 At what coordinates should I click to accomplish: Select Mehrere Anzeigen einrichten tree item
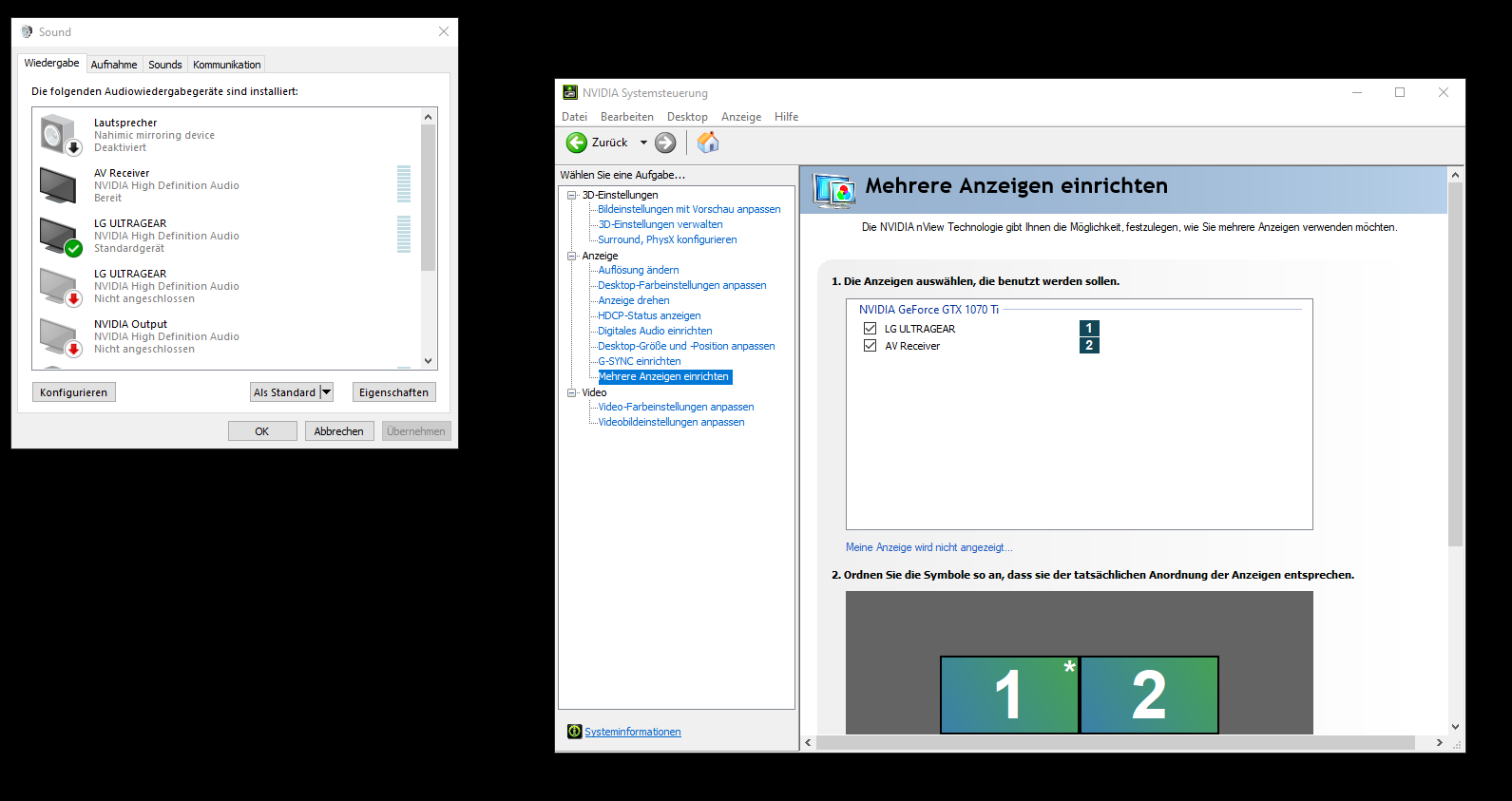click(x=664, y=376)
